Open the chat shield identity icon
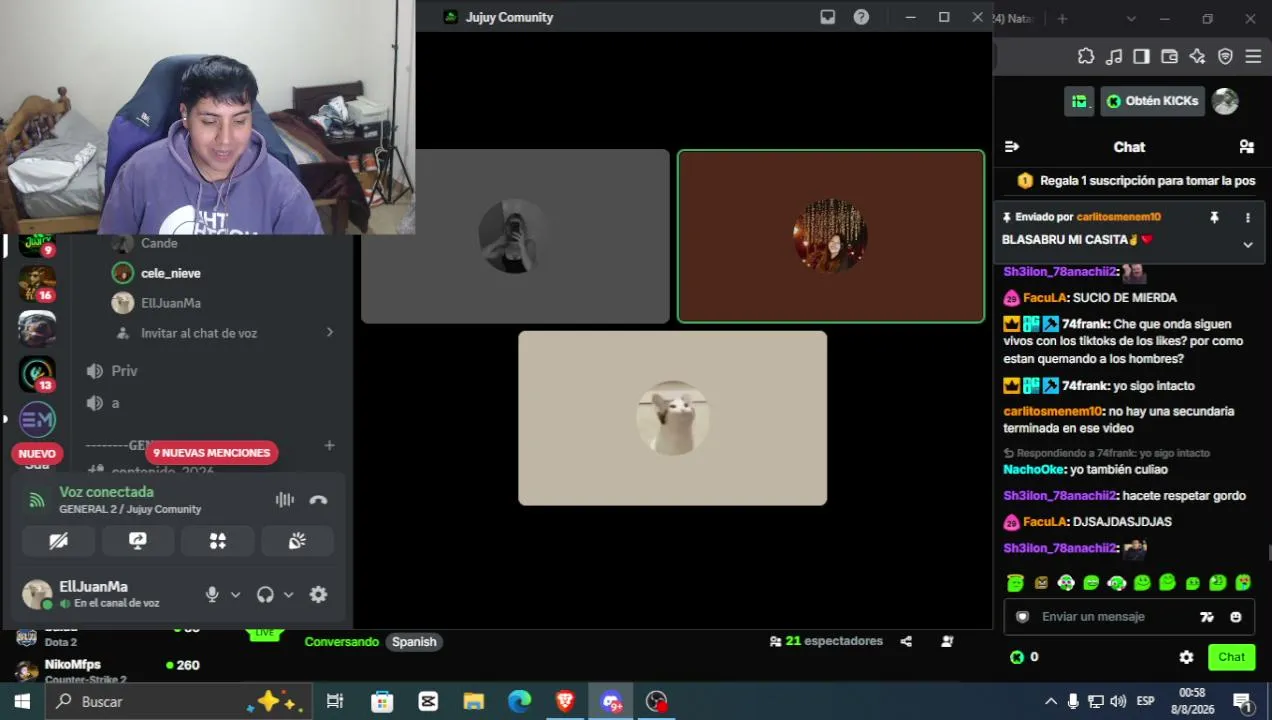The height and width of the screenshot is (720, 1272). click(1022, 617)
